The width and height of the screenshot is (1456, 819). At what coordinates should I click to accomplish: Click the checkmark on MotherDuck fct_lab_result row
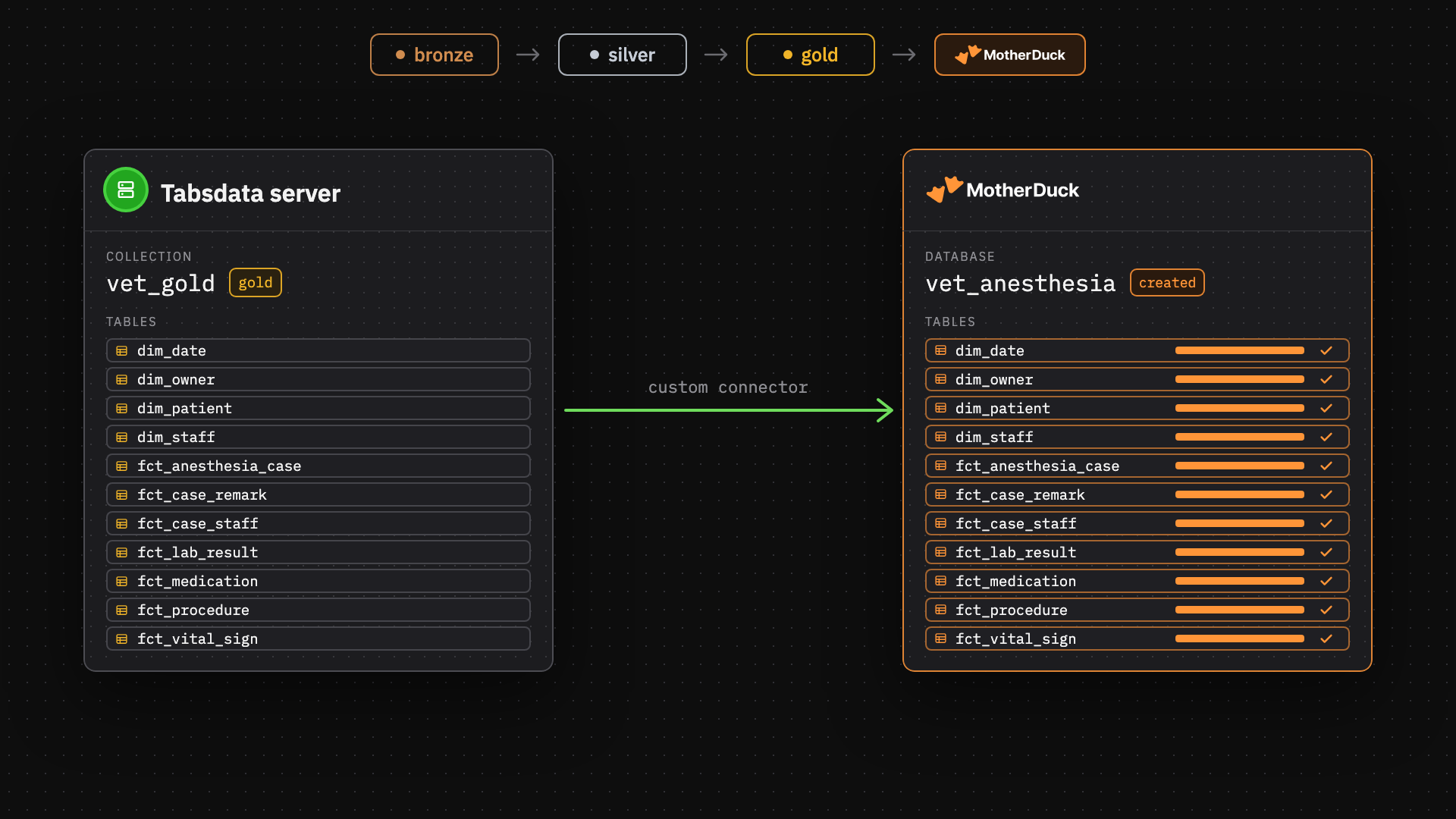point(1326,552)
